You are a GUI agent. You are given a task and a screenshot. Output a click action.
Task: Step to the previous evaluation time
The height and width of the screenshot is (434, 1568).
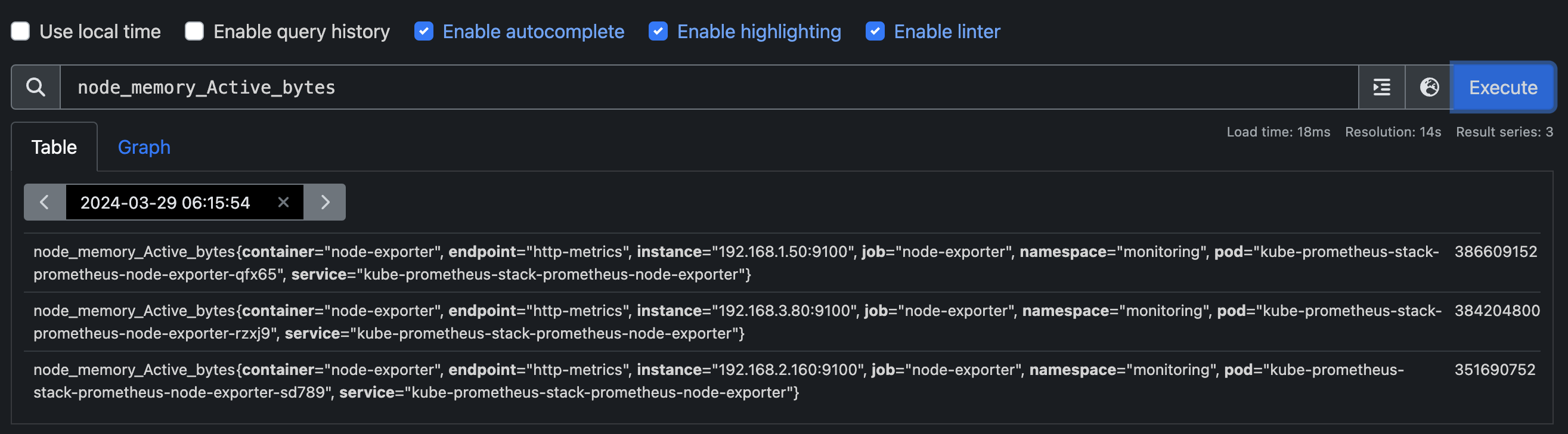45,202
